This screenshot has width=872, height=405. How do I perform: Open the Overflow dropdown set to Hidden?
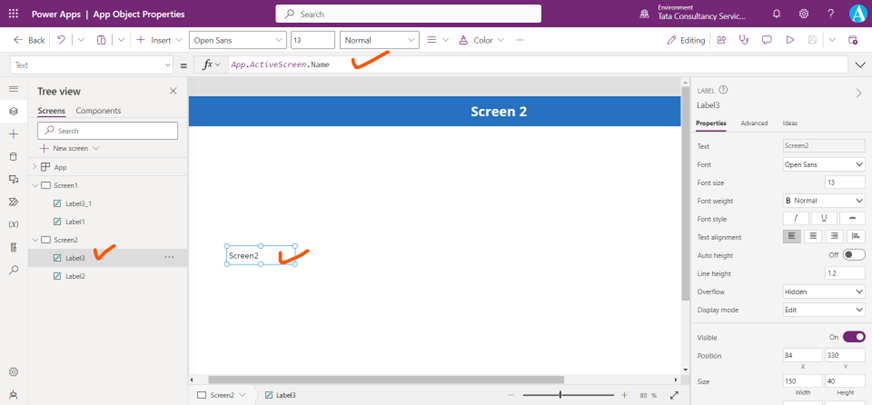click(x=824, y=292)
